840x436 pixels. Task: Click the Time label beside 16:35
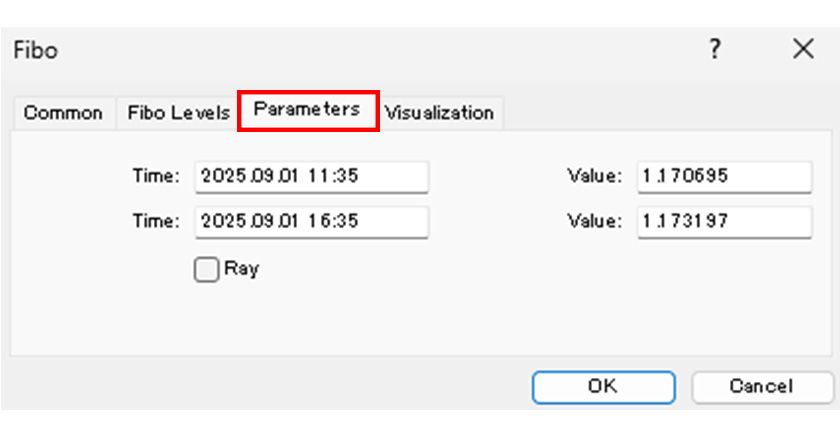(x=156, y=221)
